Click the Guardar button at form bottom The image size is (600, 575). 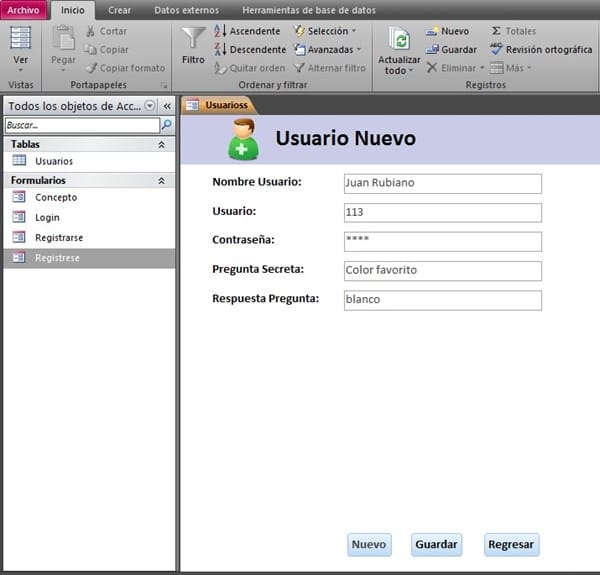point(437,544)
